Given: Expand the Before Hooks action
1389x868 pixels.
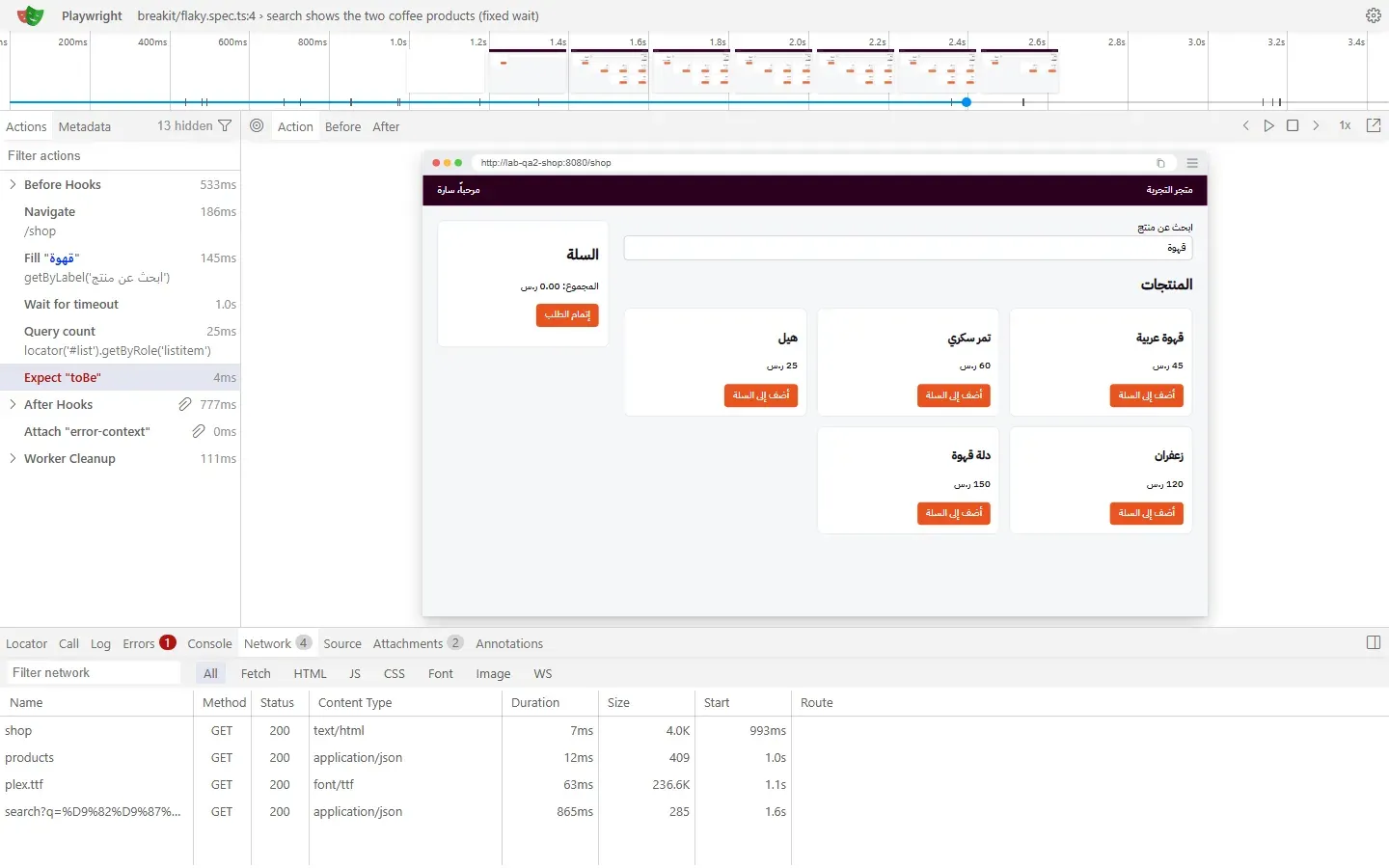Looking at the screenshot, I should tap(13, 184).
